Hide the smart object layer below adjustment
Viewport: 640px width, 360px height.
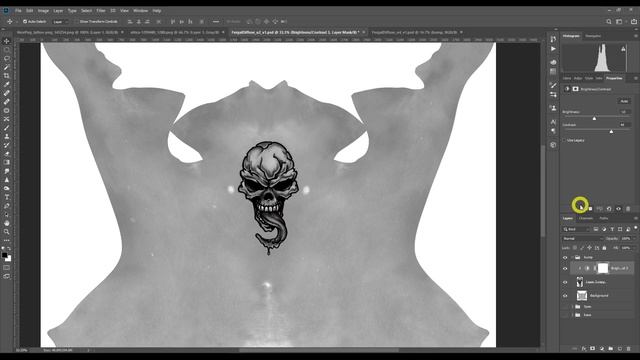pyautogui.click(x=565, y=282)
